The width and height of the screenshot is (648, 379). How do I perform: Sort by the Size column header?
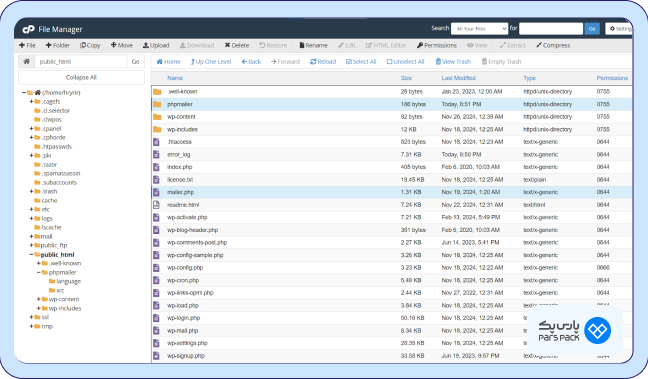click(406, 78)
